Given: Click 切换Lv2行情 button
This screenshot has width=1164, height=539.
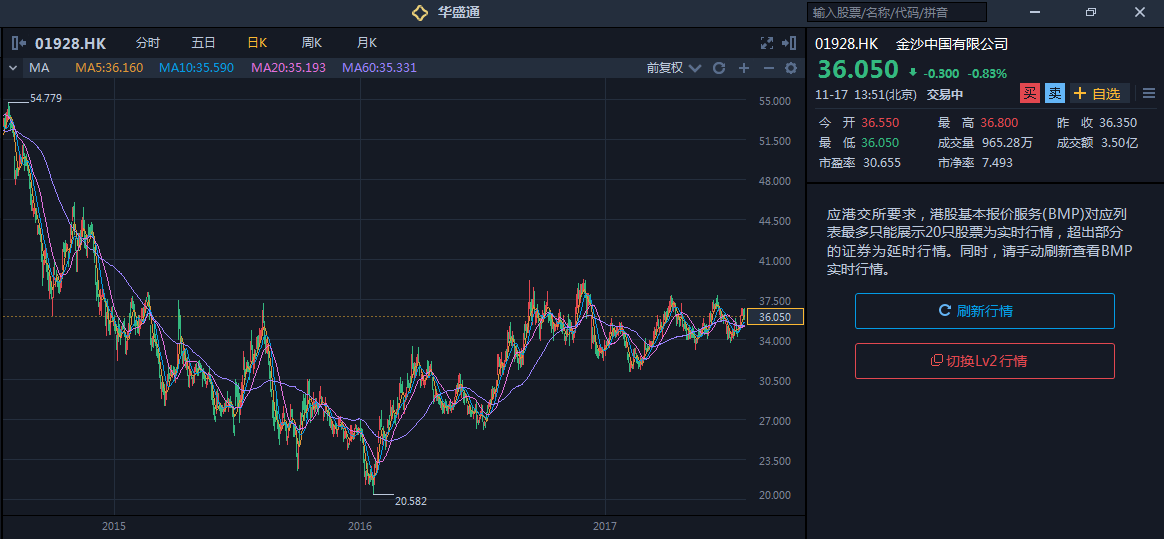Looking at the screenshot, I should click(x=984, y=361).
